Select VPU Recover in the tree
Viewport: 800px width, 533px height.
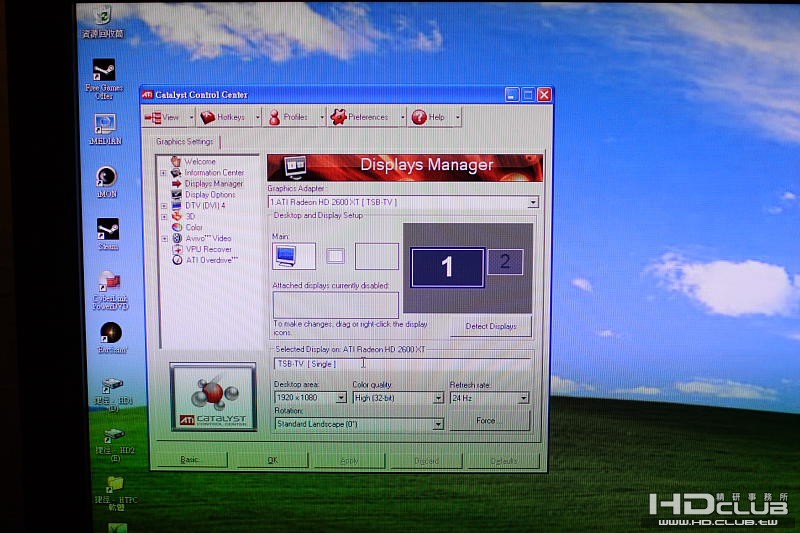click(209, 249)
